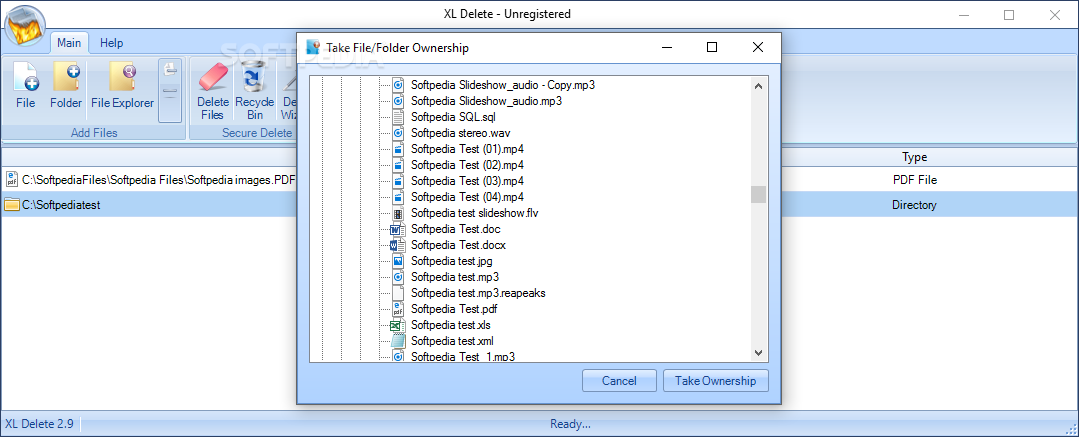The width and height of the screenshot is (1079, 437).
Task: Click the Take Ownership button
Action: [716, 381]
